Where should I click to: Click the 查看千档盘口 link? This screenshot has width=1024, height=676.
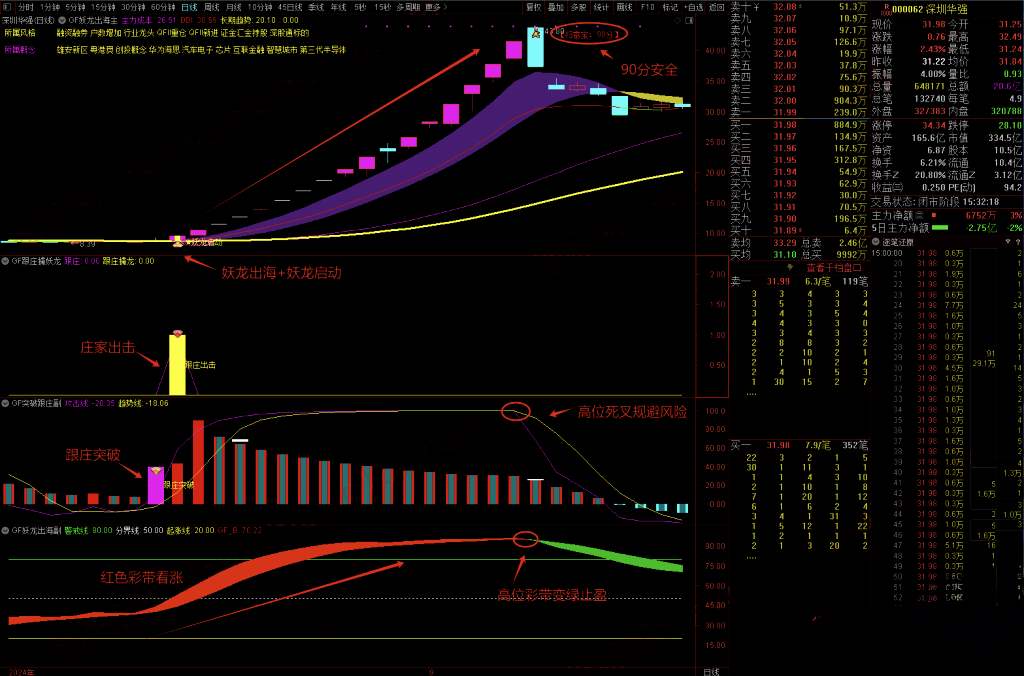click(x=832, y=267)
